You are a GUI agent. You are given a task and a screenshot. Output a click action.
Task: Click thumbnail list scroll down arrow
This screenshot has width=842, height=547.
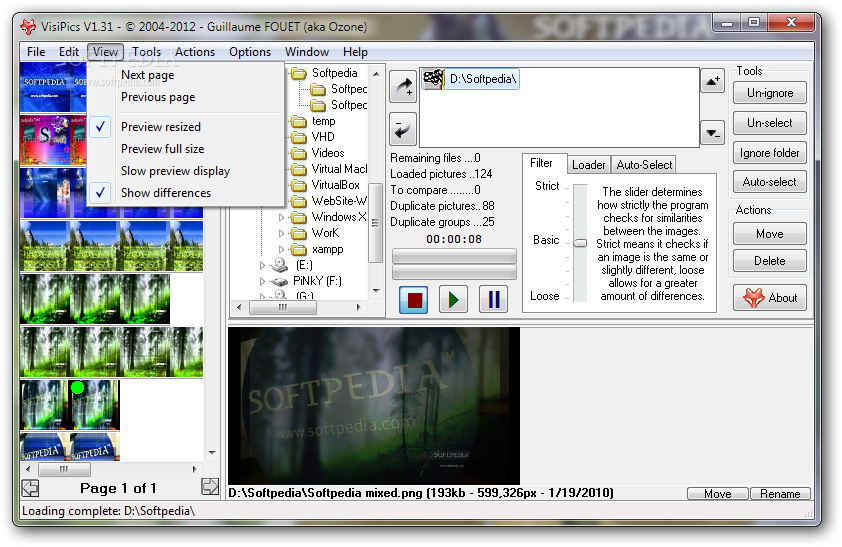coord(212,453)
